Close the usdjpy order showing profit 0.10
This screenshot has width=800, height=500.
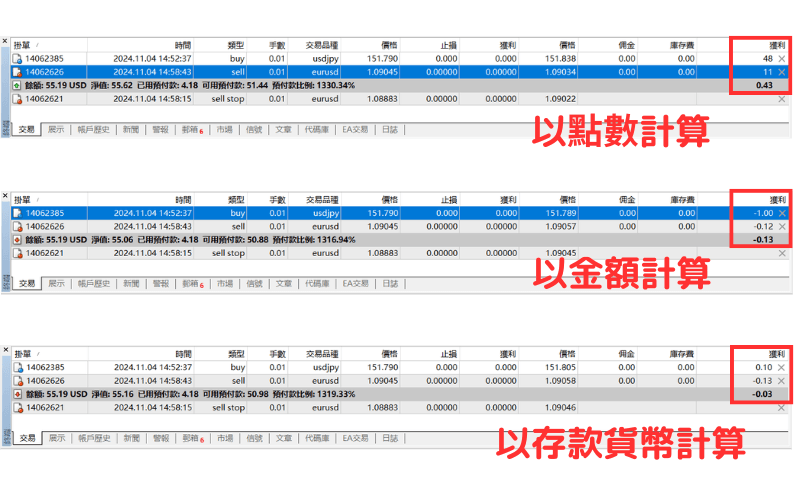point(782,367)
